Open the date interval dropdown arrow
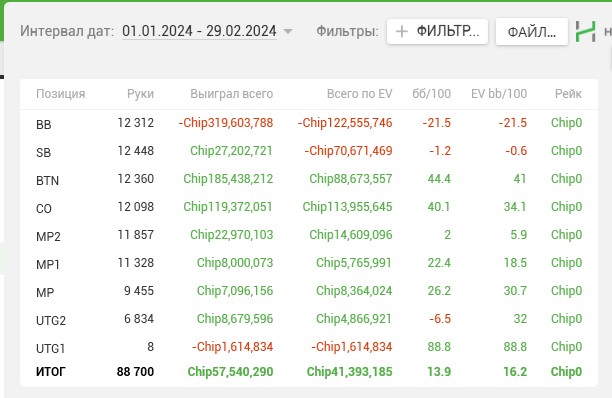612x398 pixels. [288, 31]
